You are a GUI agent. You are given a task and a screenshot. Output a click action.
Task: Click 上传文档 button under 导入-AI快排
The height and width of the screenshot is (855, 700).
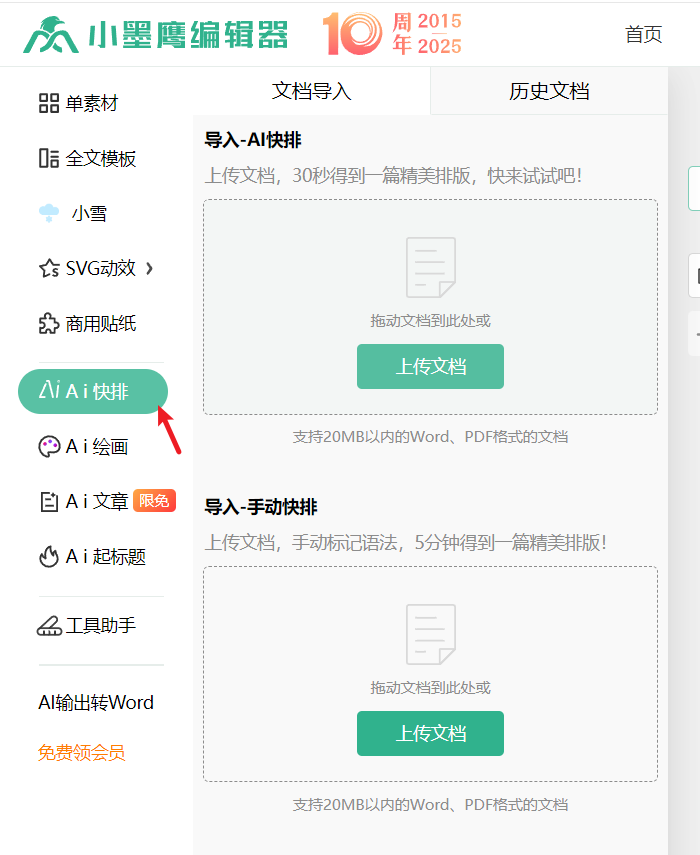click(430, 366)
